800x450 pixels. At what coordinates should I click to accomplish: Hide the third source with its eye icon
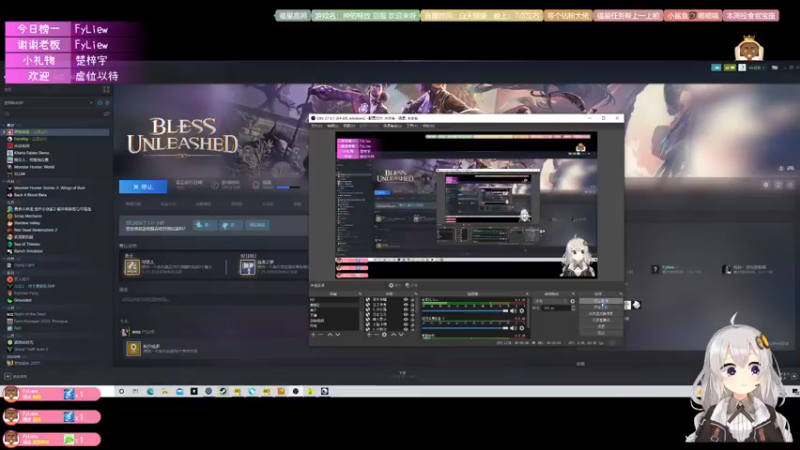pos(406,310)
